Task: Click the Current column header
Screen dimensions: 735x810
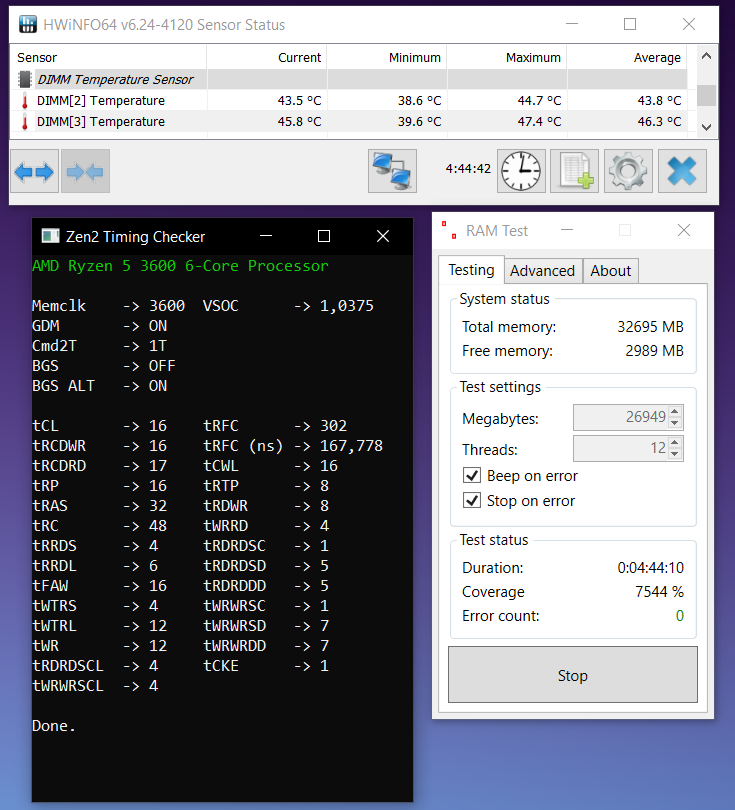Action: point(267,57)
